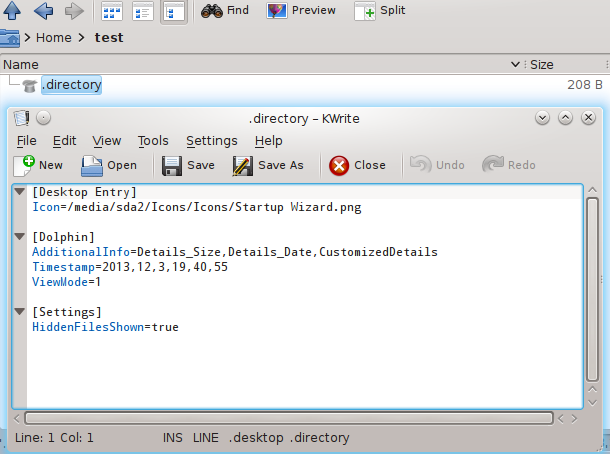The width and height of the screenshot is (610, 454).
Task: Click the Timestamp line in editor
Action: click(130, 267)
